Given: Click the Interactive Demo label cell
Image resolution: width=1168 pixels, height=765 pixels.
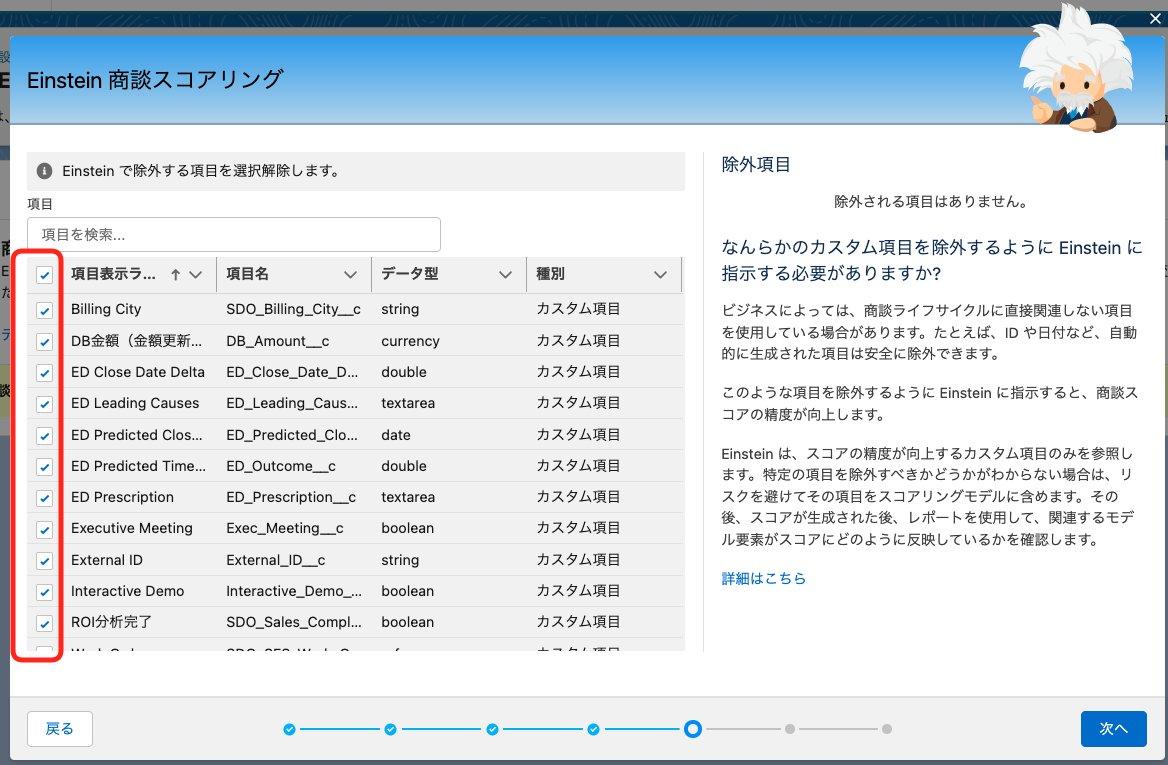Looking at the screenshot, I should (x=127, y=591).
